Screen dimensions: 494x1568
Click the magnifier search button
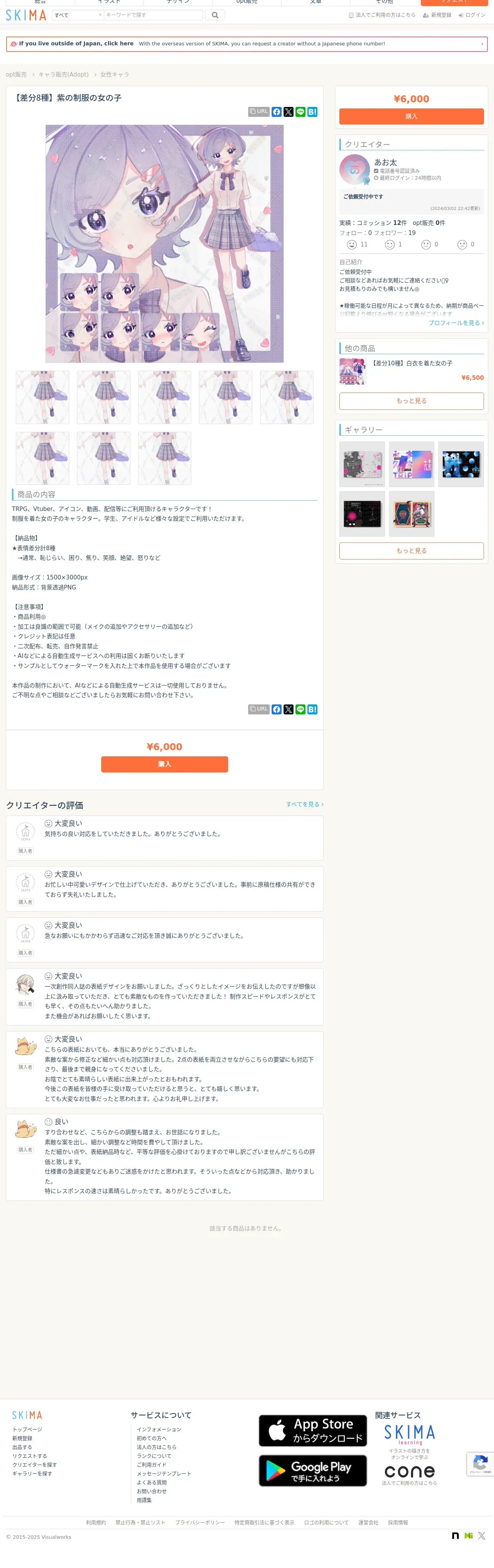(214, 15)
